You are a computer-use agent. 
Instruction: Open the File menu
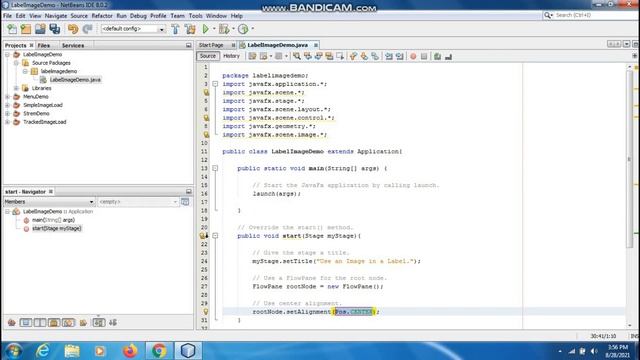pos(7,16)
